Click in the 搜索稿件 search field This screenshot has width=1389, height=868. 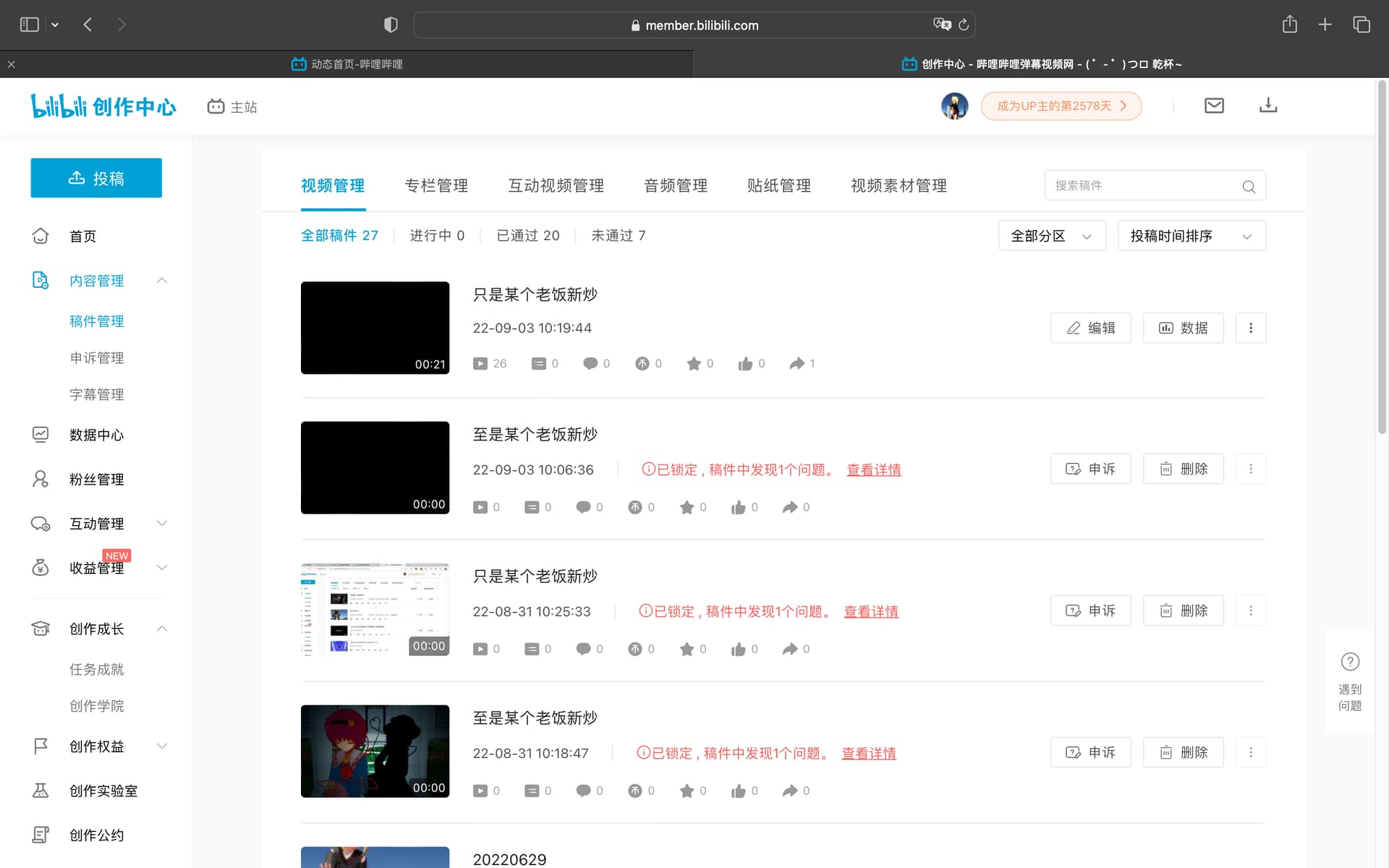pos(1143,186)
